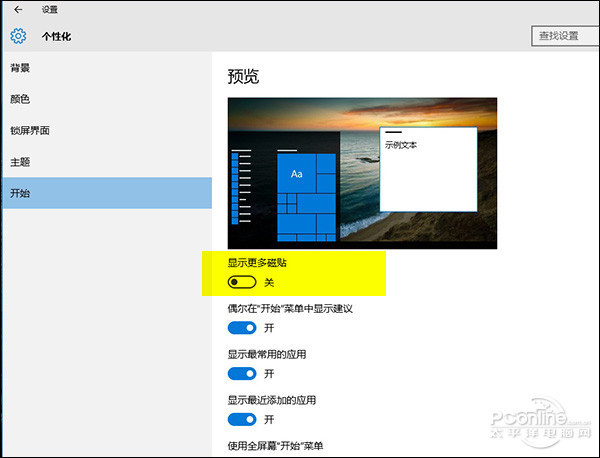Select 颜色 in the sidebar
The width and height of the screenshot is (600, 458).
pyautogui.click(x=20, y=99)
